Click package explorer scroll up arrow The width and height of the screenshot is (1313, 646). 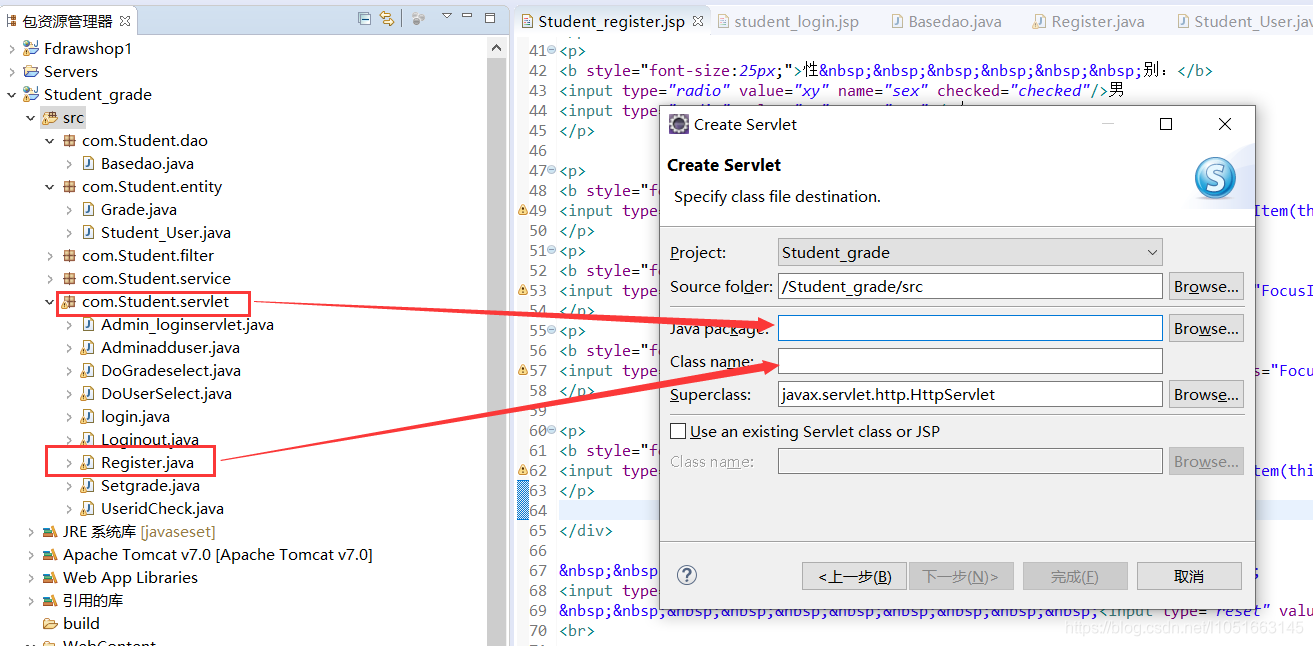coord(497,47)
